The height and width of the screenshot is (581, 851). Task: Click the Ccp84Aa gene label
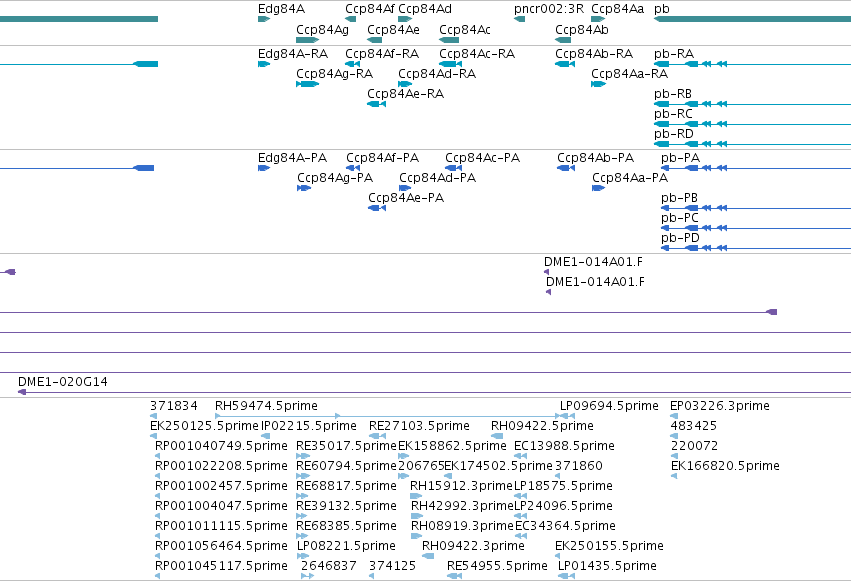point(617,9)
